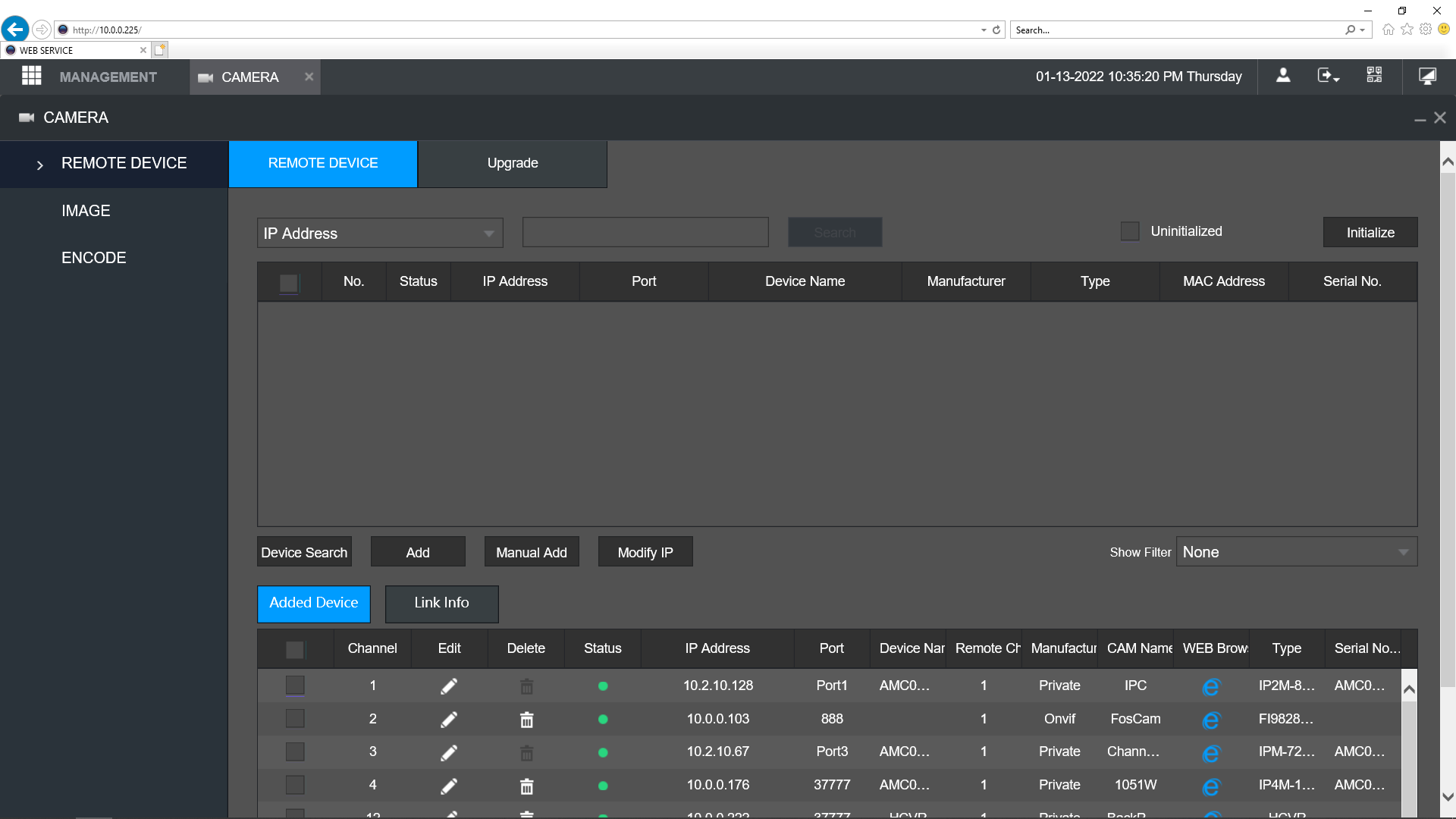This screenshot has width=1456, height=819.
Task: Open web browser for 10.2.10.128
Action: click(x=1211, y=687)
